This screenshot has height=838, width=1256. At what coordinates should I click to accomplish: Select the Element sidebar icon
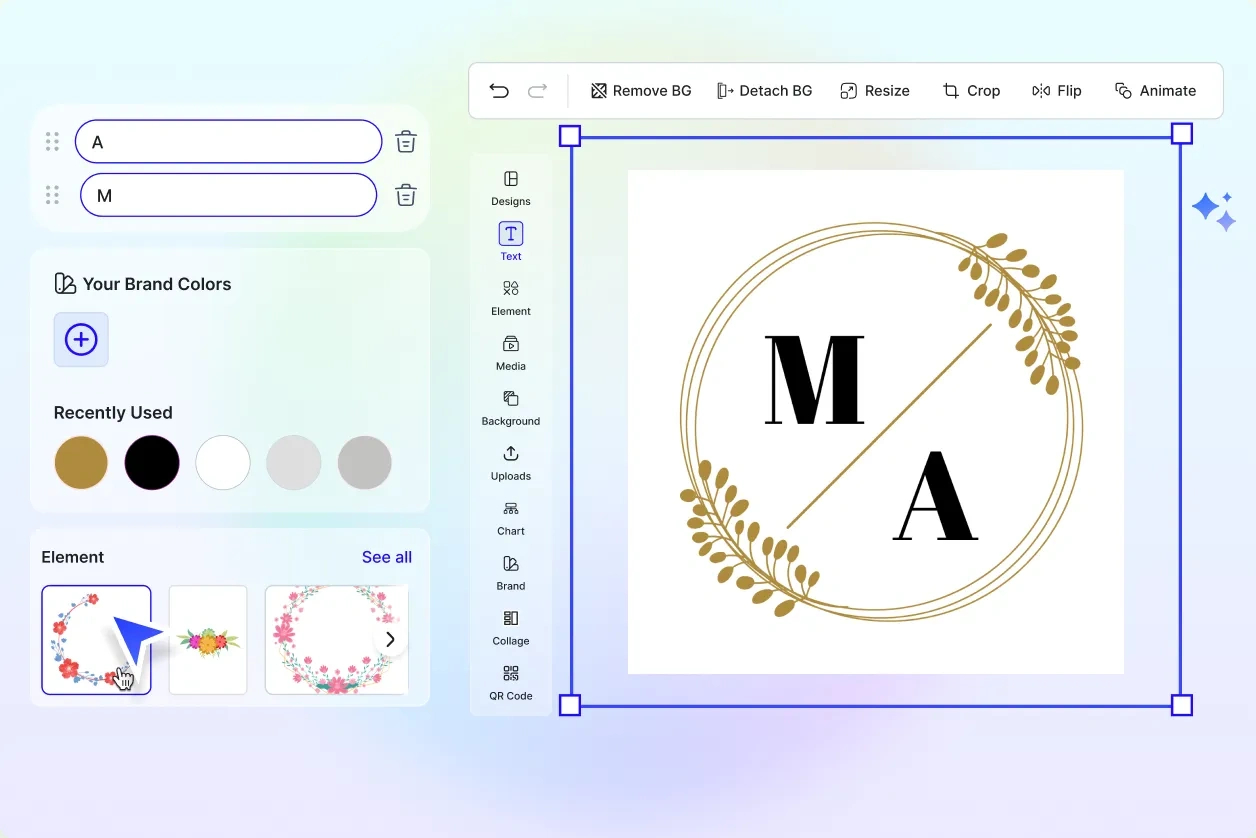[510, 297]
